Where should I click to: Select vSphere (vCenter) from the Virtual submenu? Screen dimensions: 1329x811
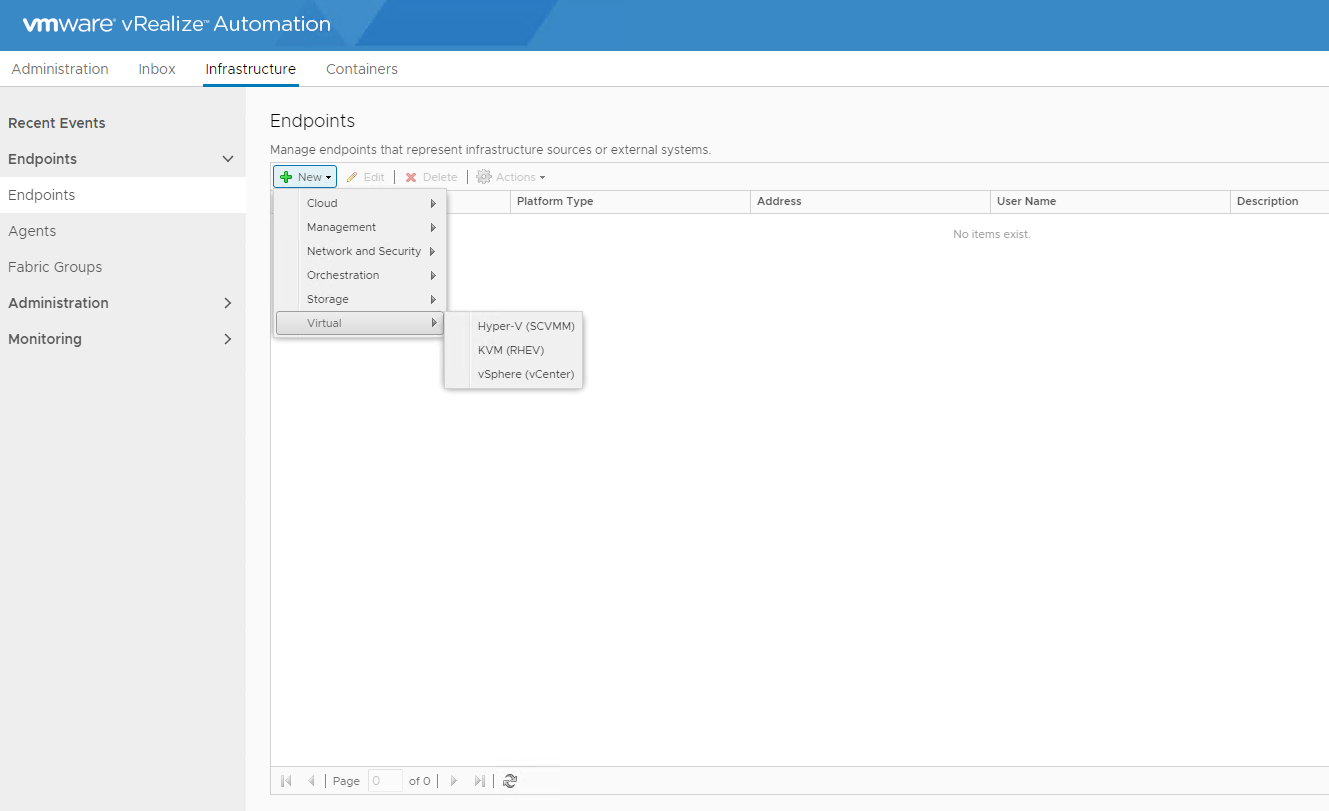coord(526,374)
